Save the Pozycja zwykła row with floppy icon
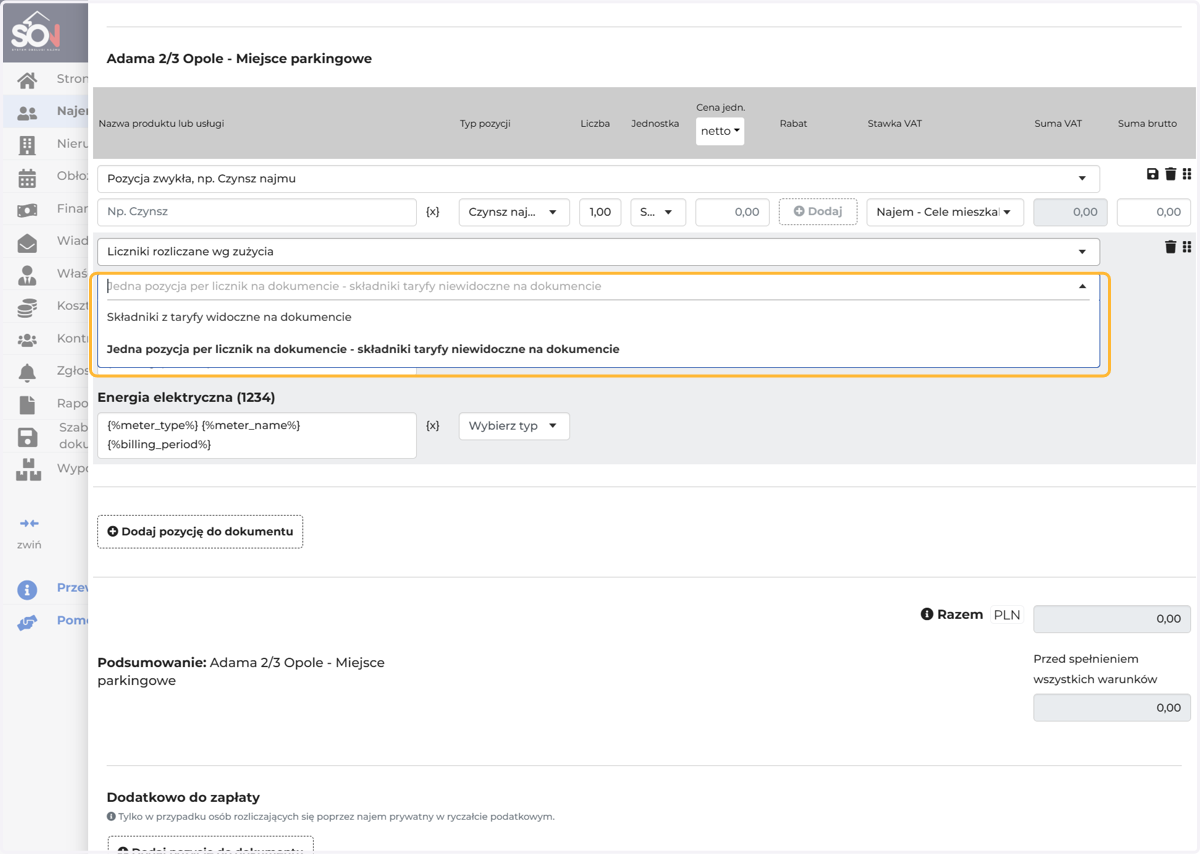1200x854 pixels. point(1152,174)
